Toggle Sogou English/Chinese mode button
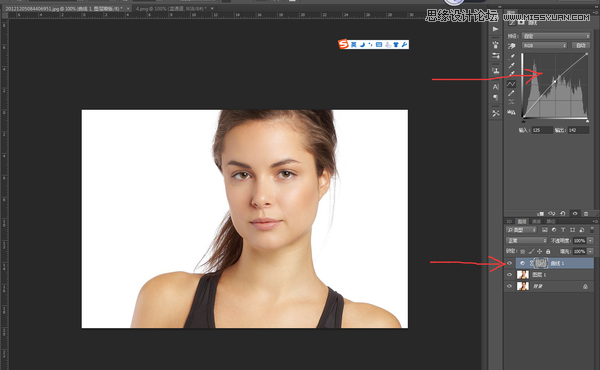The width and height of the screenshot is (600, 370). click(354, 45)
